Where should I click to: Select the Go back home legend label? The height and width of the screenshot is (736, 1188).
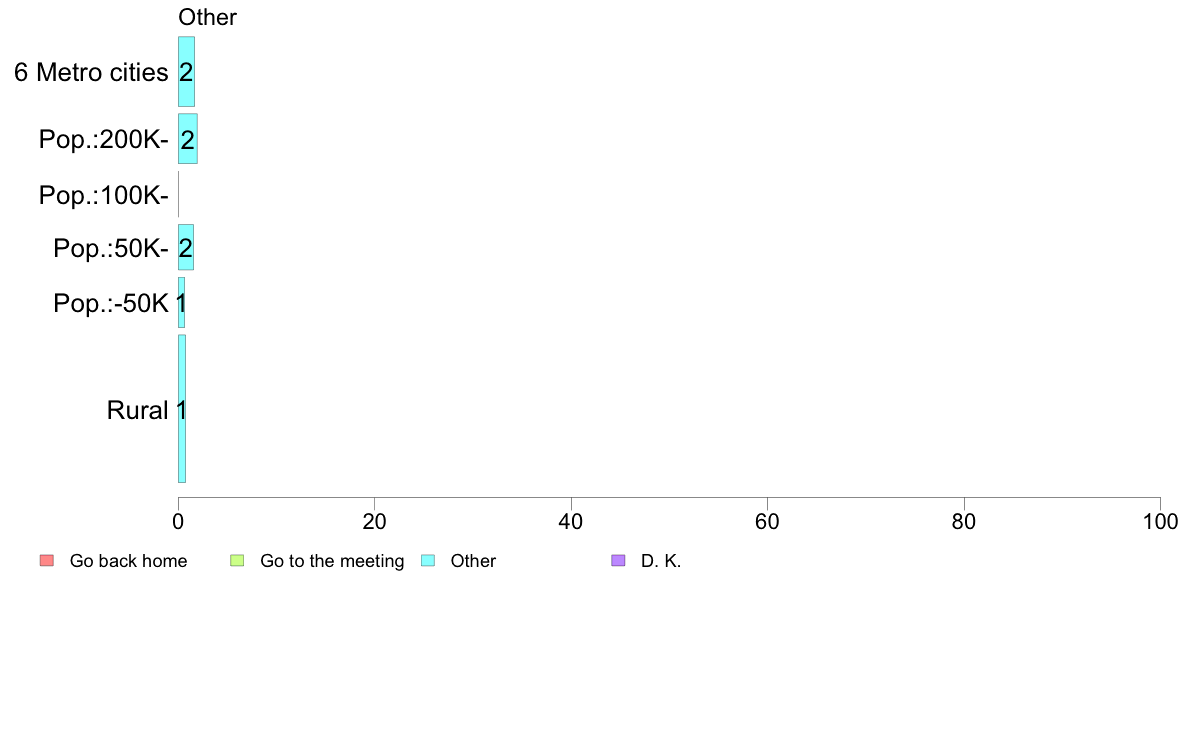click(128, 561)
